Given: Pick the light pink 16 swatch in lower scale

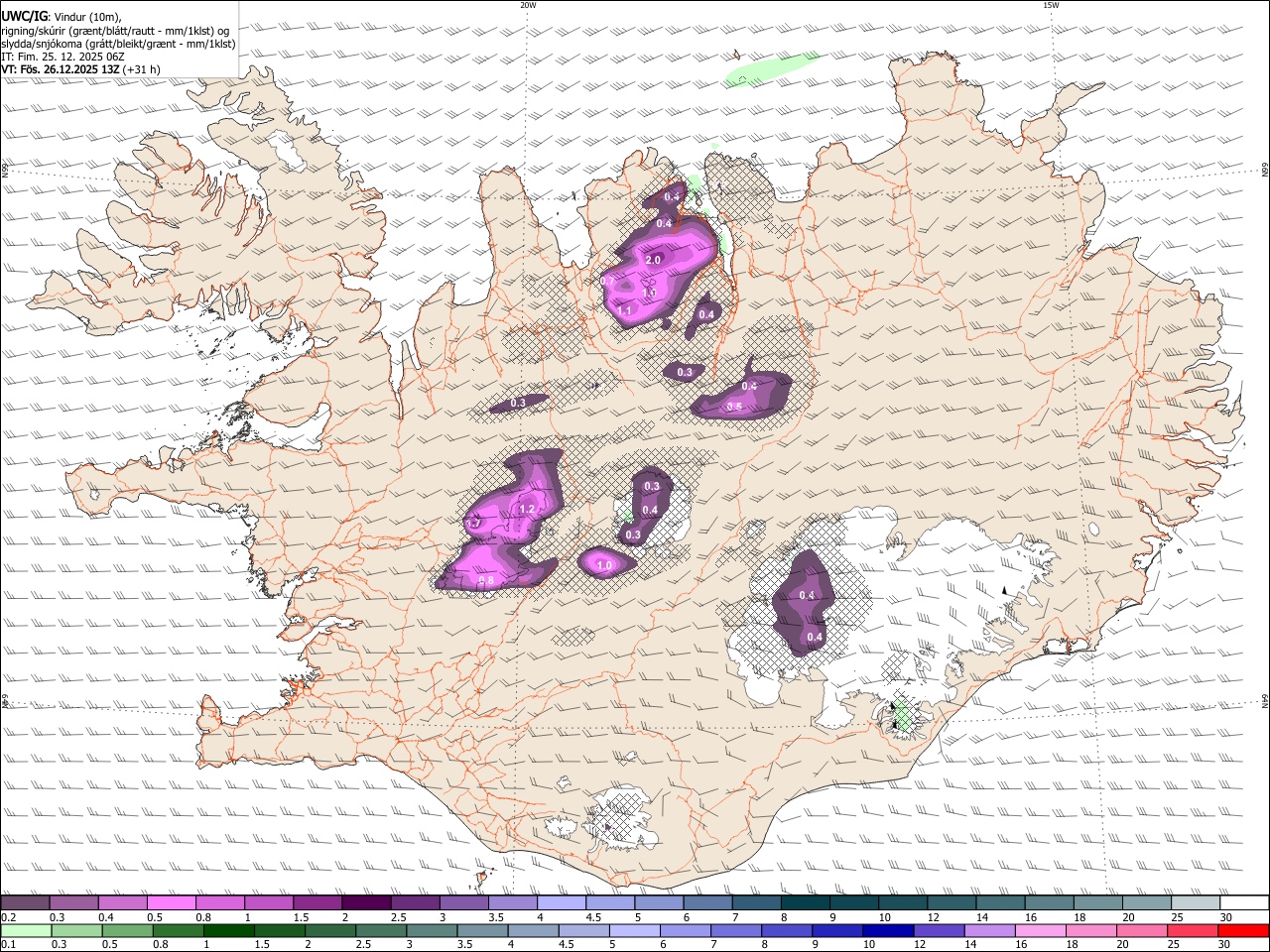Looking at the screenshot, I should point(1041,930).
